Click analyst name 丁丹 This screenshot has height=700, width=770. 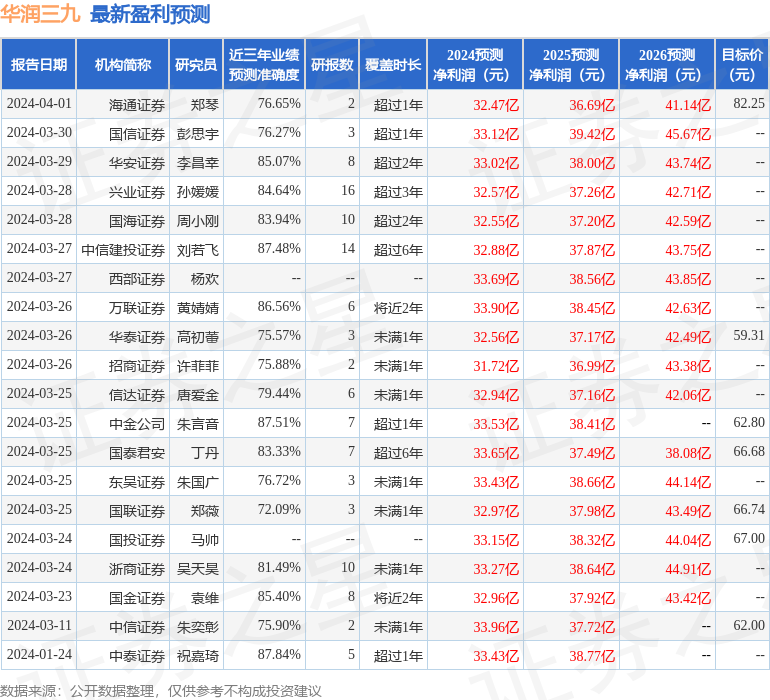(x=205, y=453)
